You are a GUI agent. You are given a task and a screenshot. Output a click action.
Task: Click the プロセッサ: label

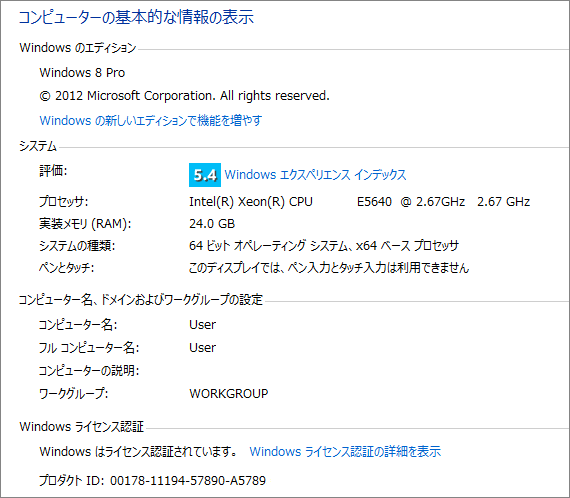click(64, 202)
